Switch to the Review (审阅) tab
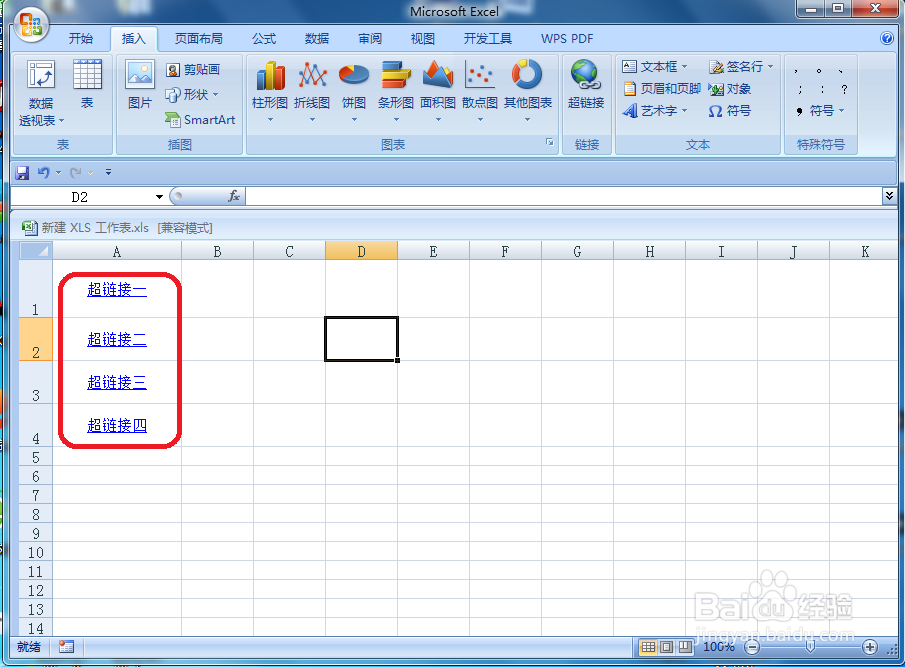Viewport: 905px width, 667px height. click(370, 39)
